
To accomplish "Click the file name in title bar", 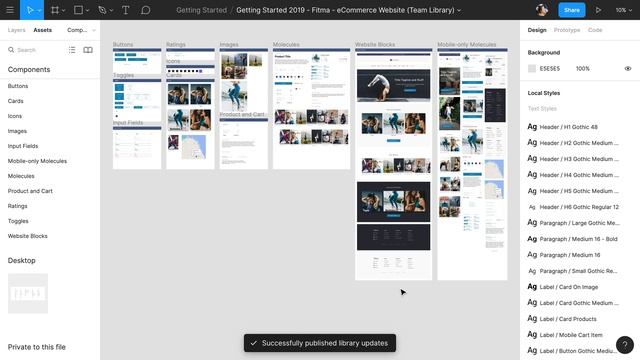I will click(x=345, y=10).
